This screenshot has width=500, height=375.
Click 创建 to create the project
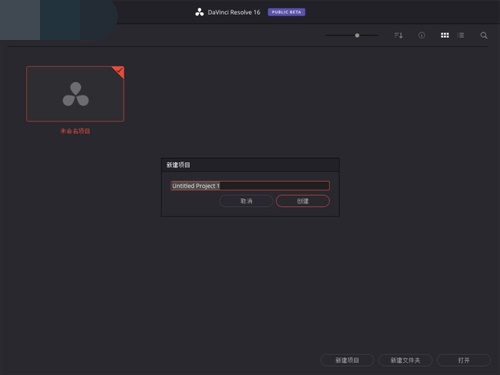click(303, 201)
